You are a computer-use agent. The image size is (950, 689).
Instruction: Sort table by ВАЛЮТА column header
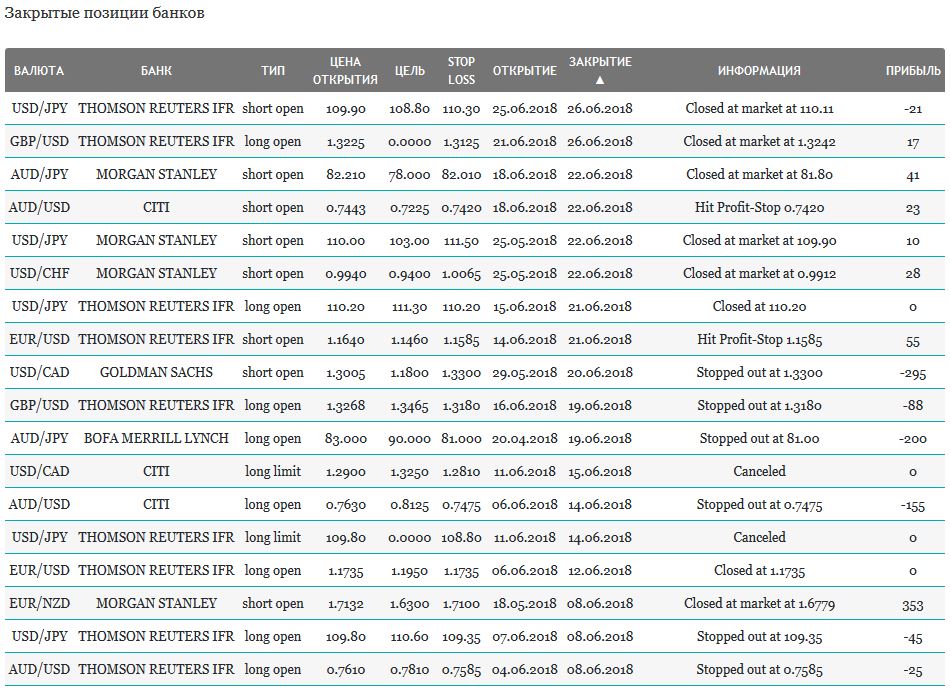tap(39, 71)
